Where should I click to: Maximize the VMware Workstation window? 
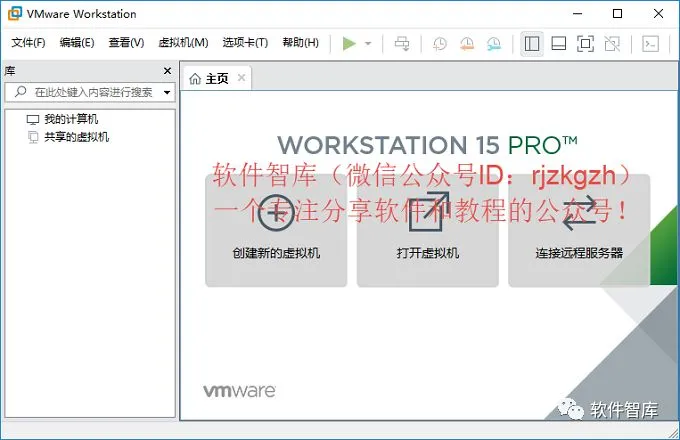click(x=618, y=13)
